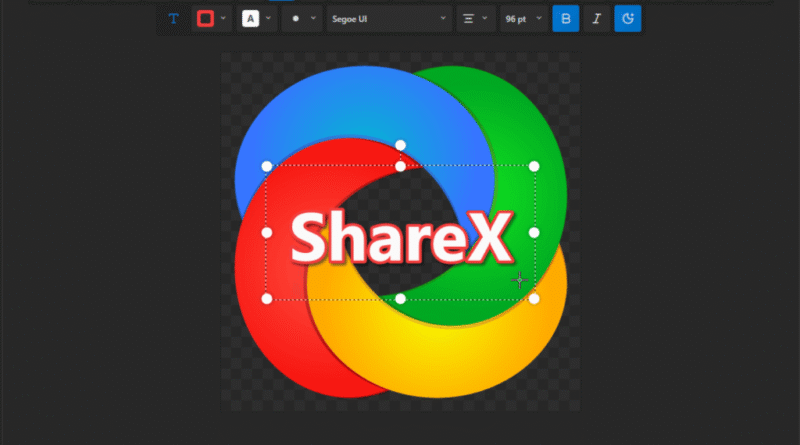Image resolution: width=800 pixels, height=445 pixels.
Task: Click the rotation handle above the text box
Action: coord(401,145)
